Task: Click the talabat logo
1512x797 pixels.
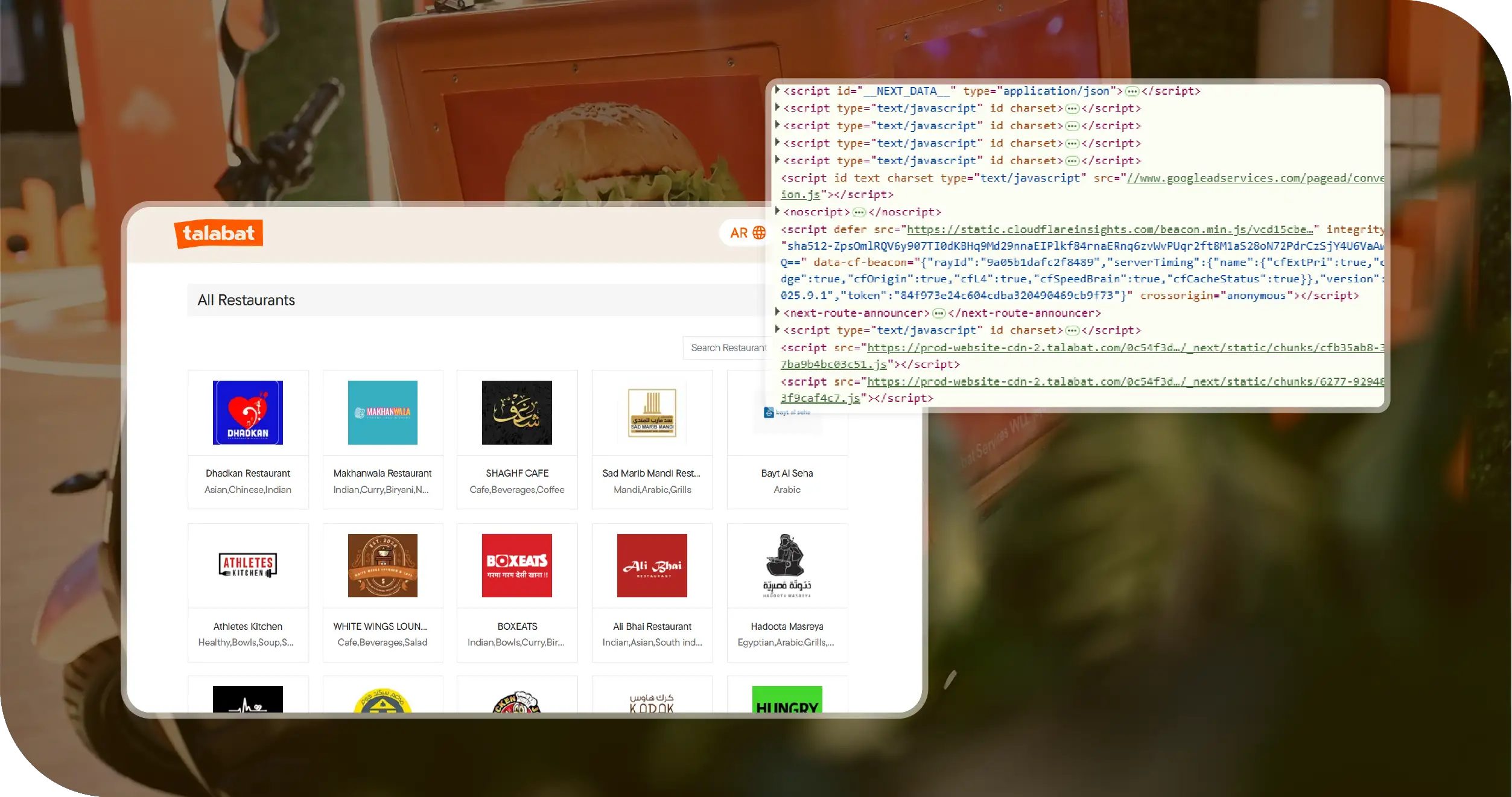Action: (x=218, y=233)
